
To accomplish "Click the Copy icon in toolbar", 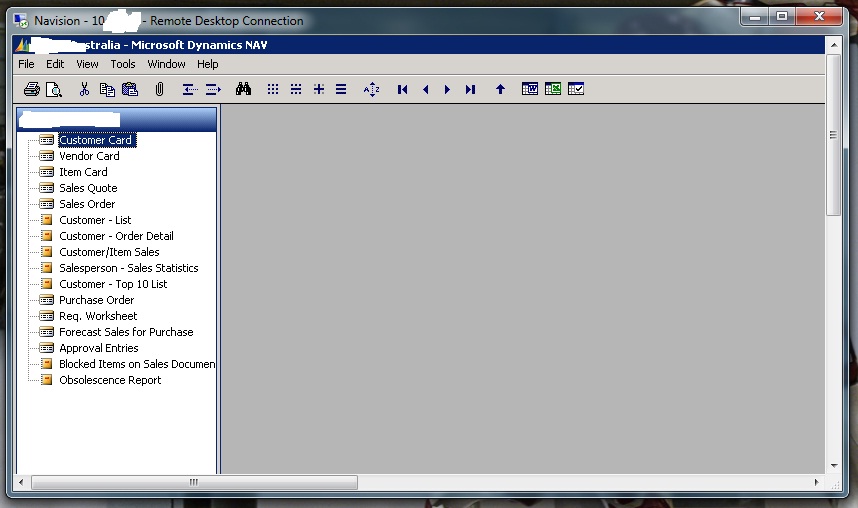I will click(x=107, y=89).
